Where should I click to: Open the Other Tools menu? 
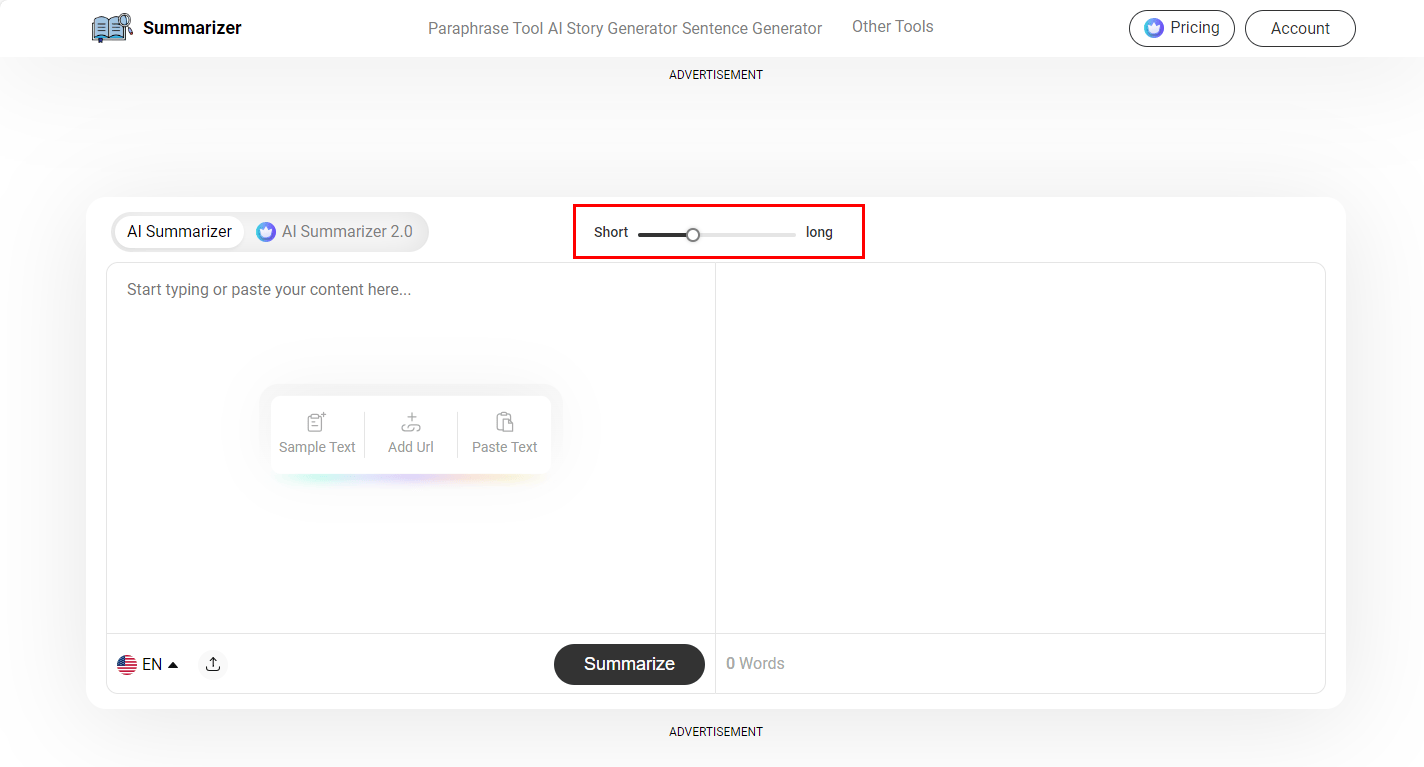coord(892,27)
